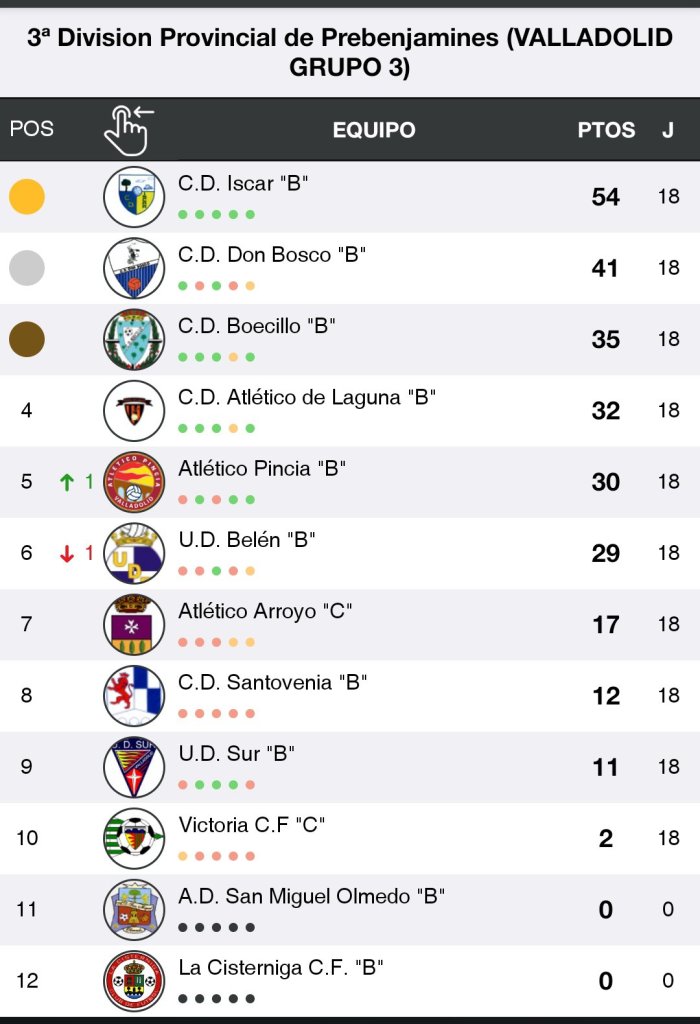Open C.D. Iscar "B" team crest
The width and height of the screenshot is (700, 1024).
(134, 197)
